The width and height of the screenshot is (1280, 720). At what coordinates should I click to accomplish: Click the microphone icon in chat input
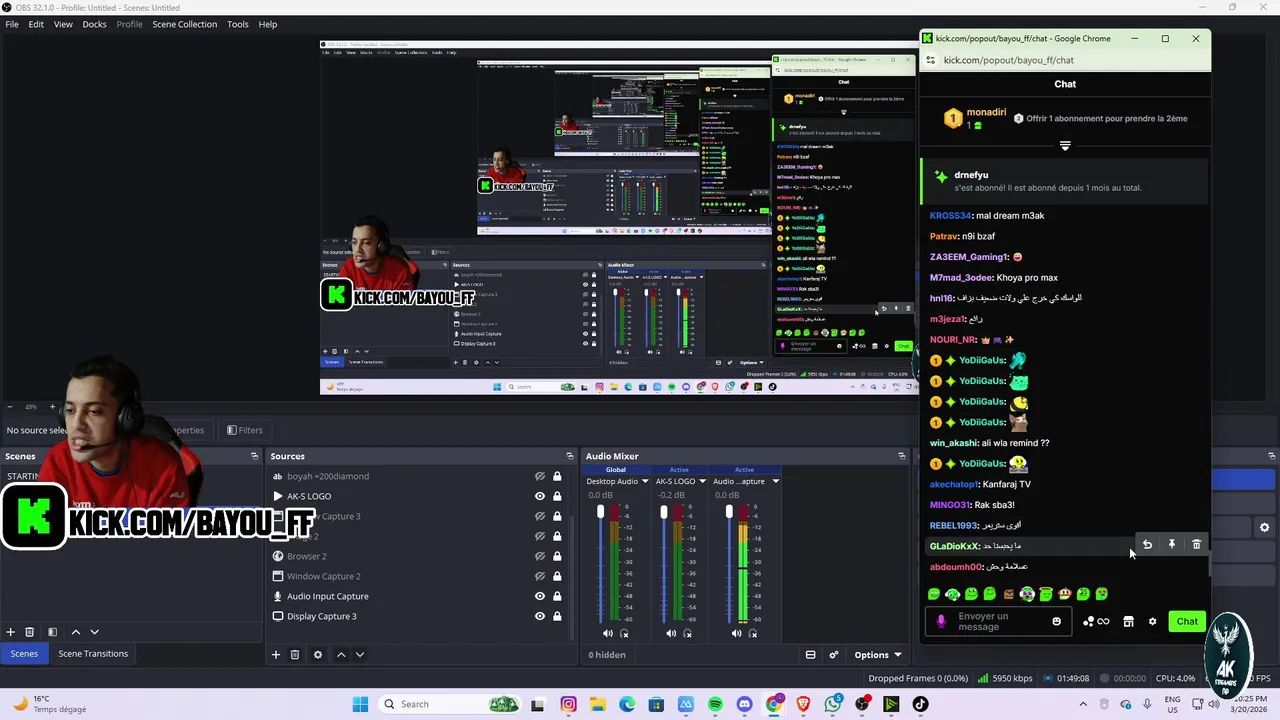941,621
